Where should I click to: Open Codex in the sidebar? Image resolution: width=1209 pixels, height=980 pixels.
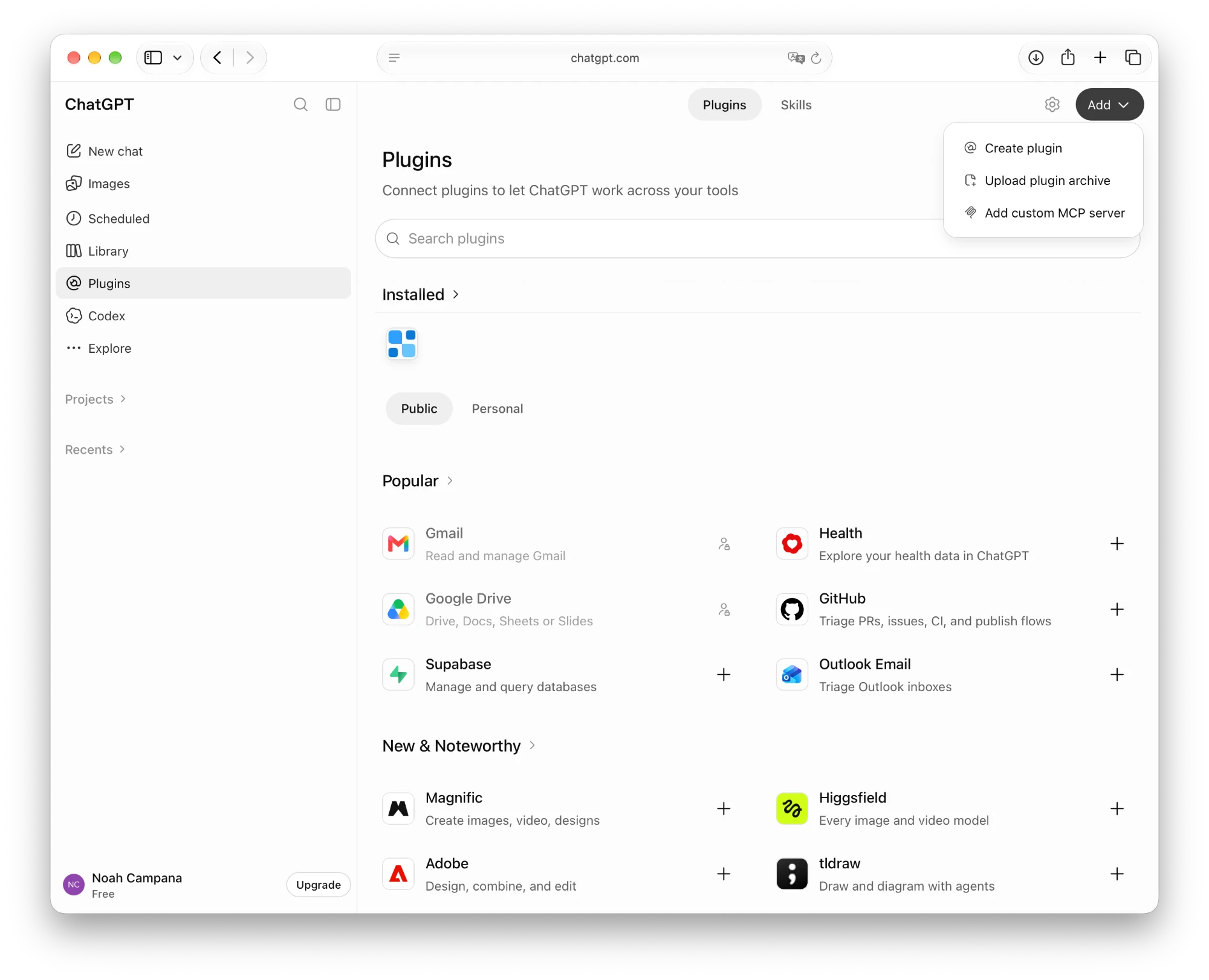tap(203, 316)
